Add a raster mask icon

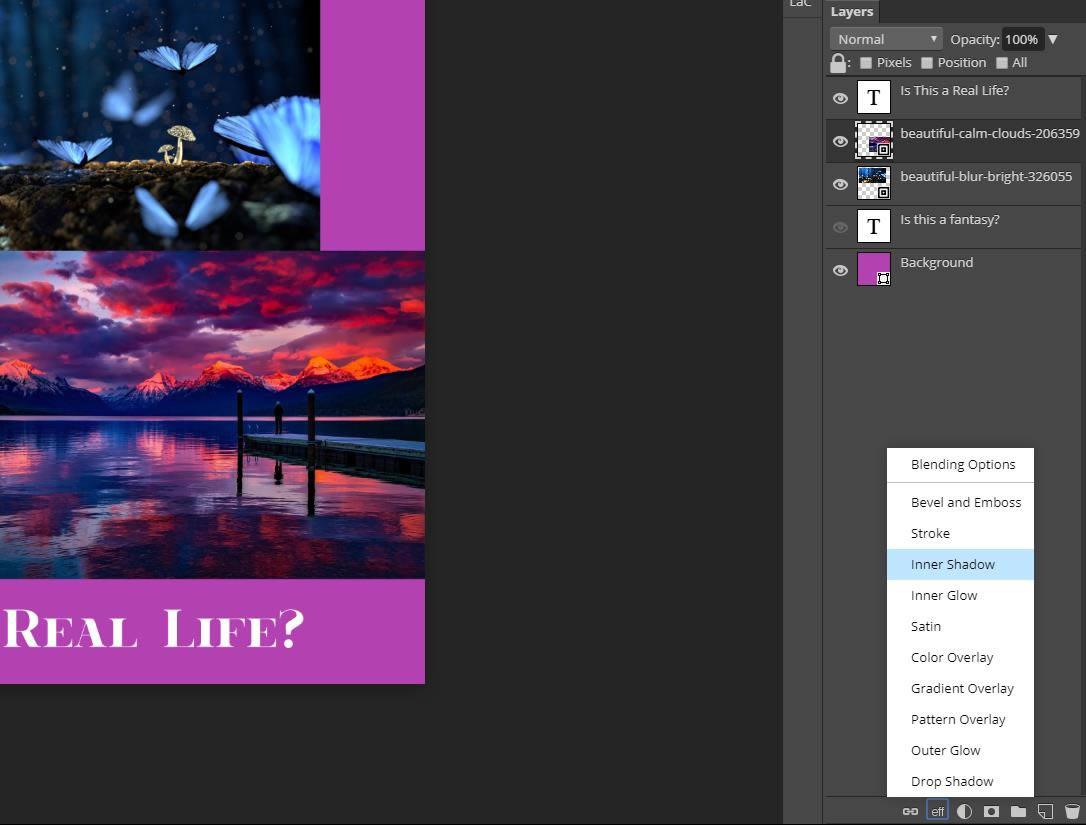tap(991, 811)
